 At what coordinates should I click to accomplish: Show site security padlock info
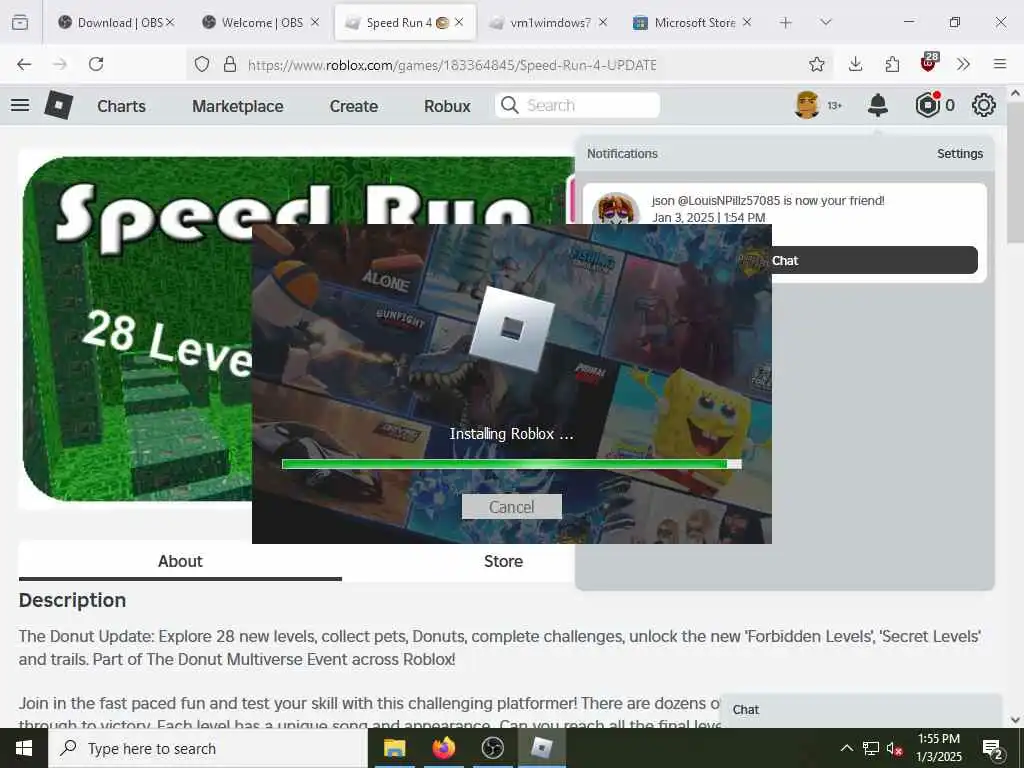[229, 64]
